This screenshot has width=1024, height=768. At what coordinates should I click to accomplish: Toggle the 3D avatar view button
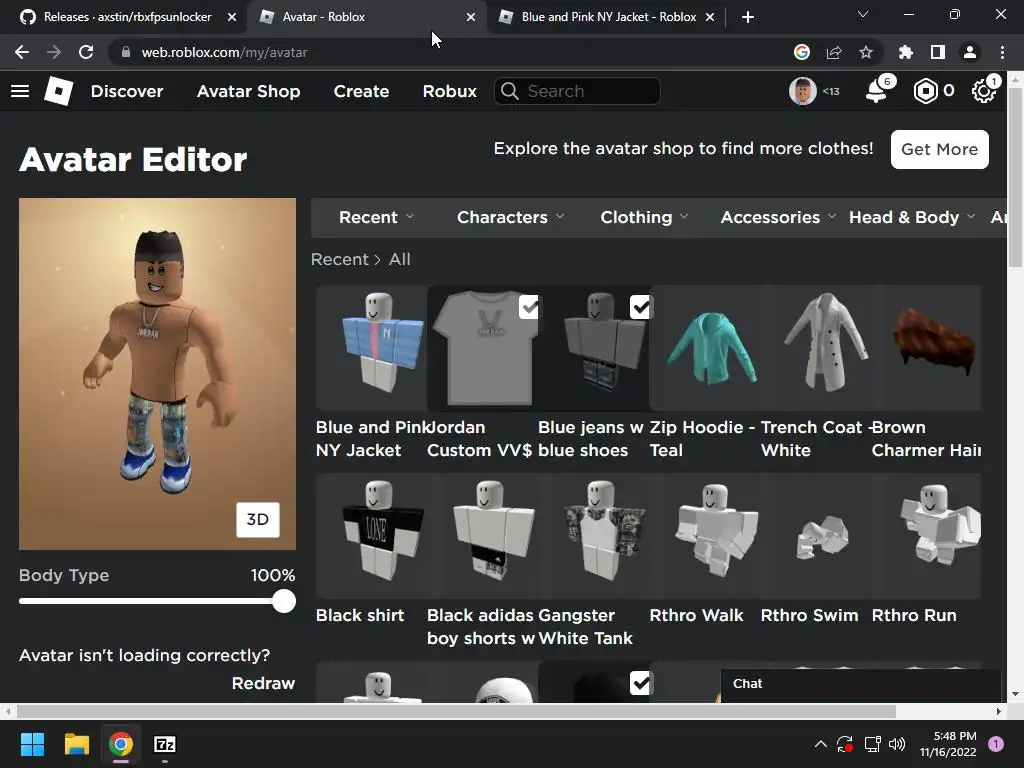(x=257, y=520)
